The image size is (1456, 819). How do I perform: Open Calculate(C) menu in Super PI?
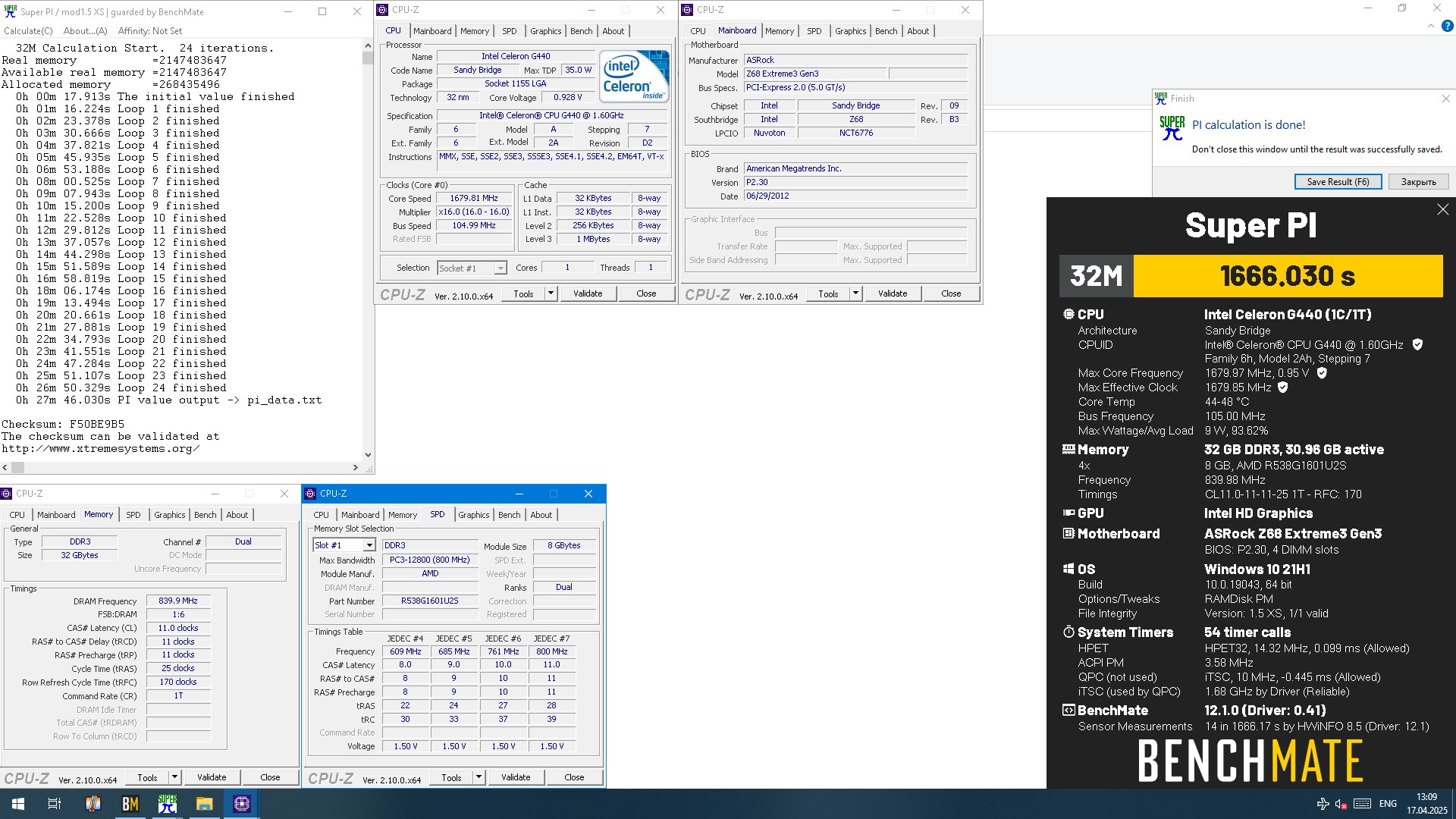point(28,31)
